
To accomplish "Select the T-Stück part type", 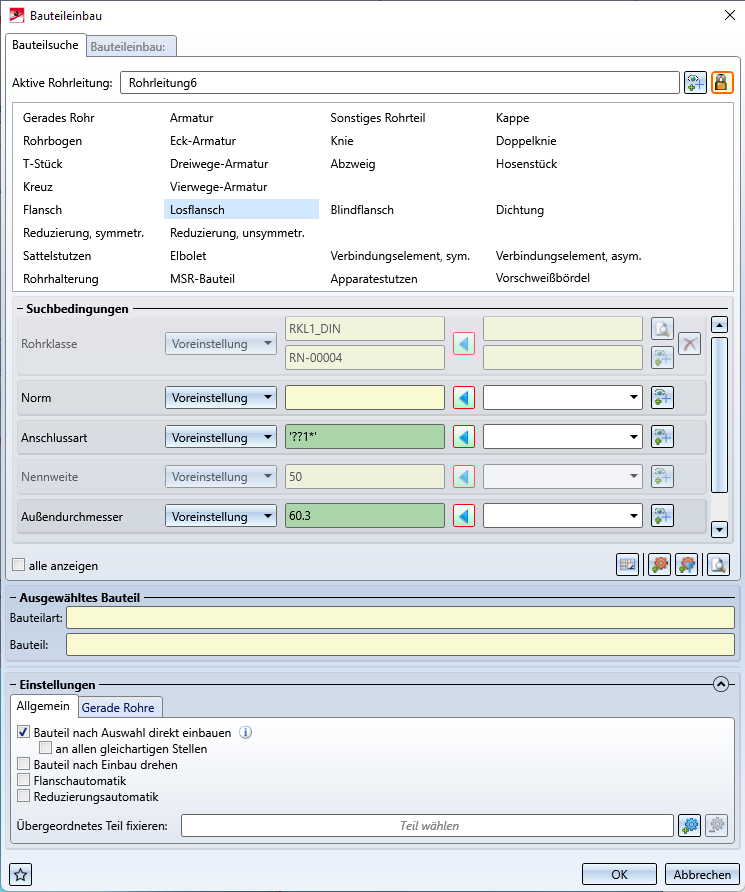I will (x=43, y=164).
